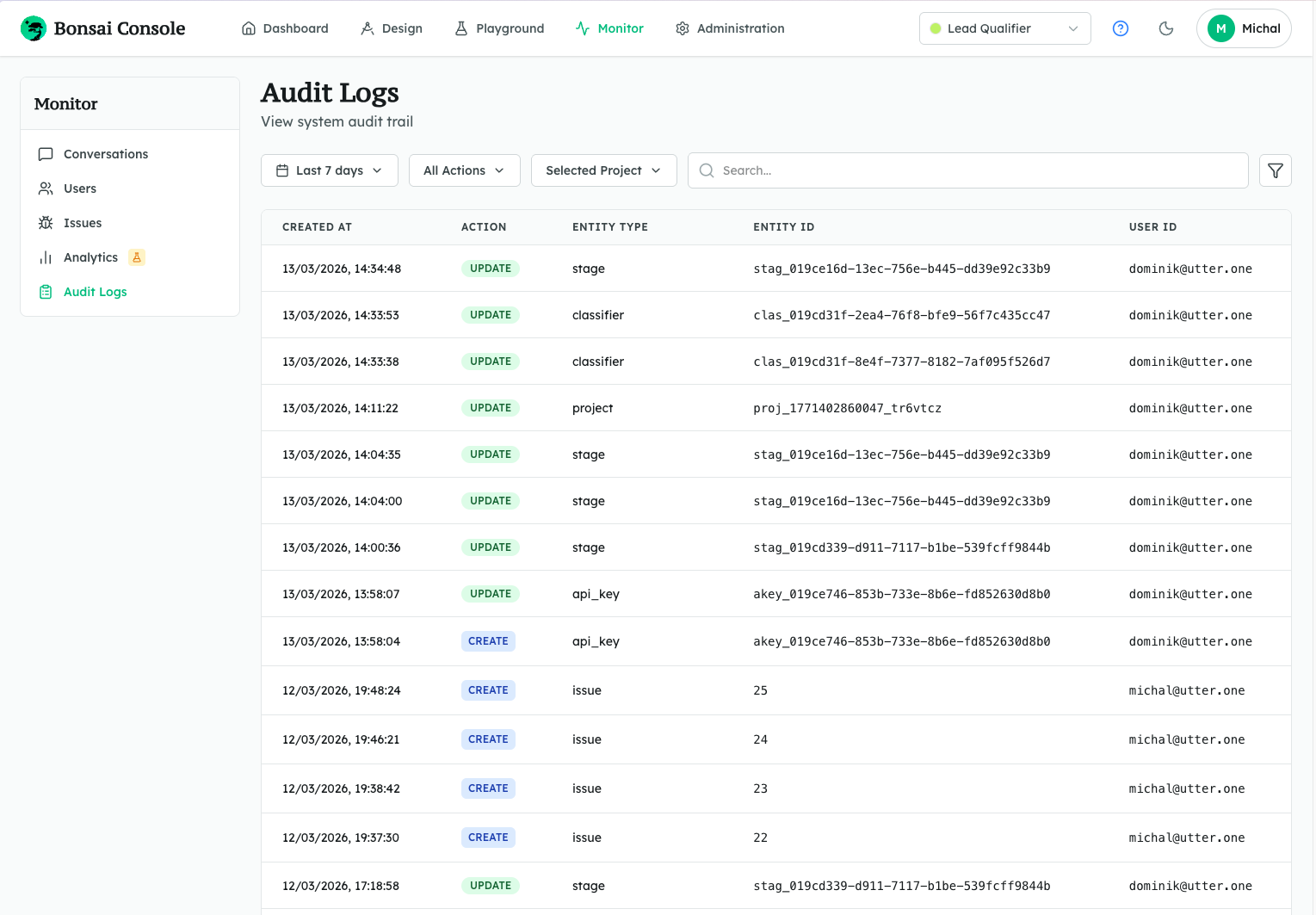Click the green status dot for Lead Qualifier
1316x915 pixels.
pos(936,28)
